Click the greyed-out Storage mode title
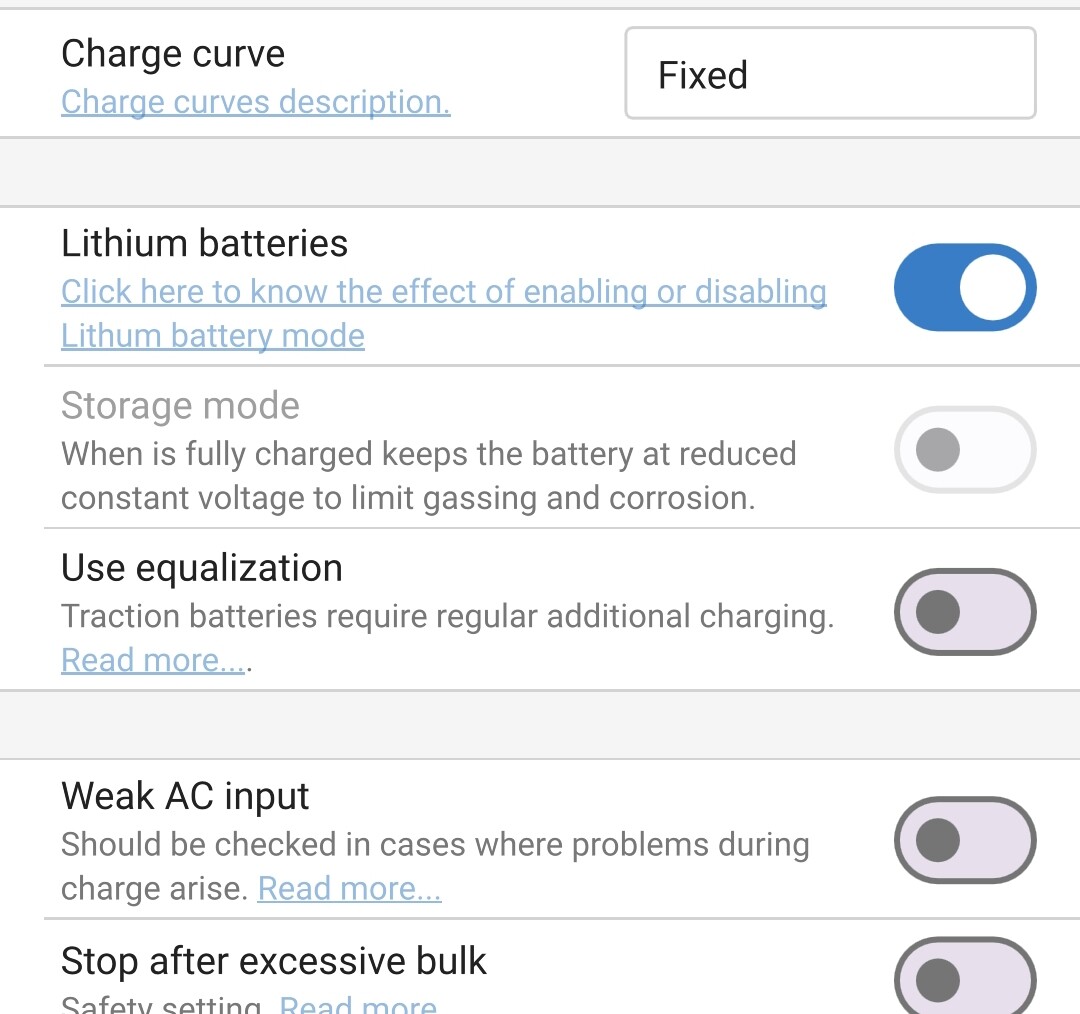Image resolution: width=1080 pixels, height=1014 pixels. 180,406
